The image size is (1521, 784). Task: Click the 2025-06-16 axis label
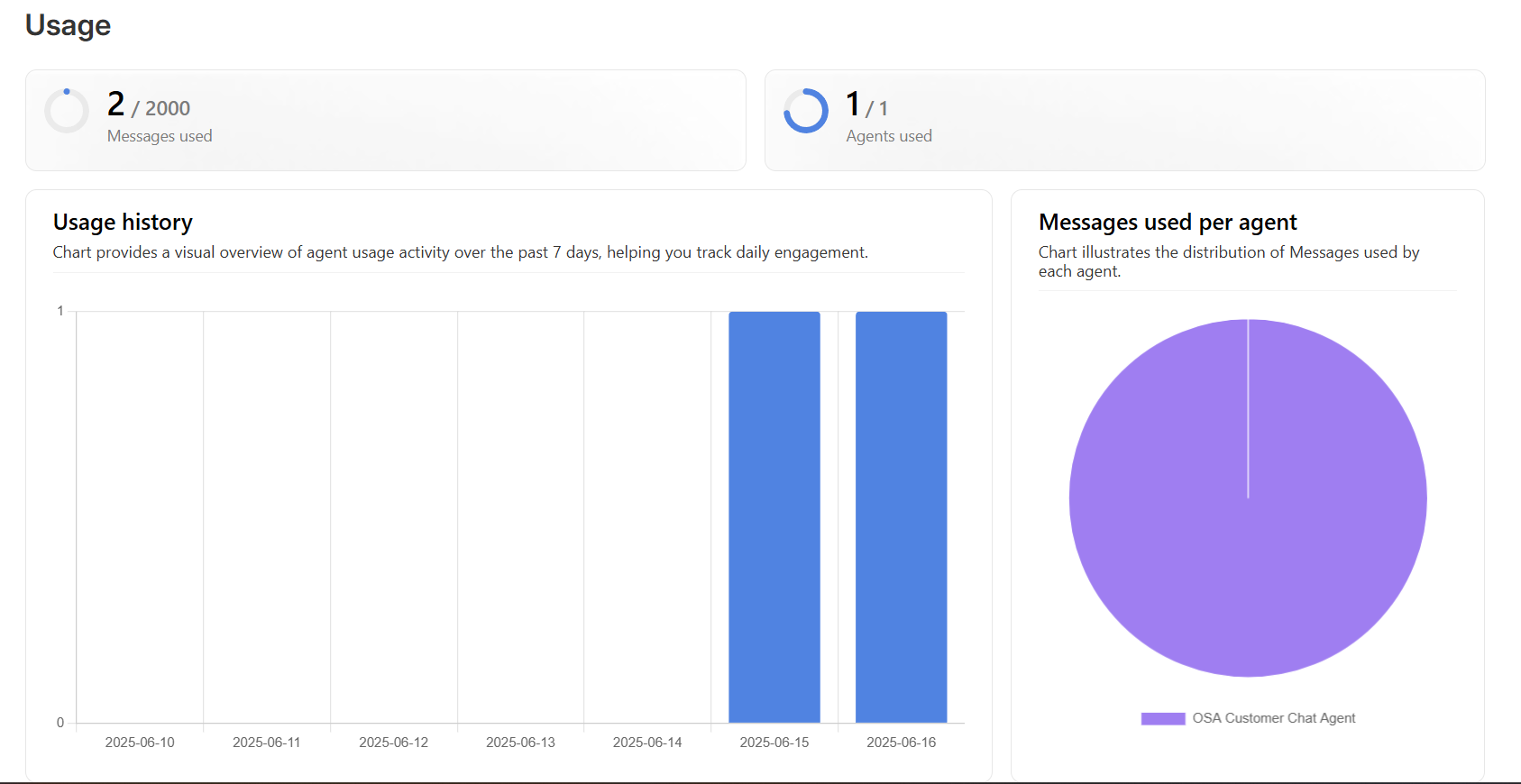point(902,743)
